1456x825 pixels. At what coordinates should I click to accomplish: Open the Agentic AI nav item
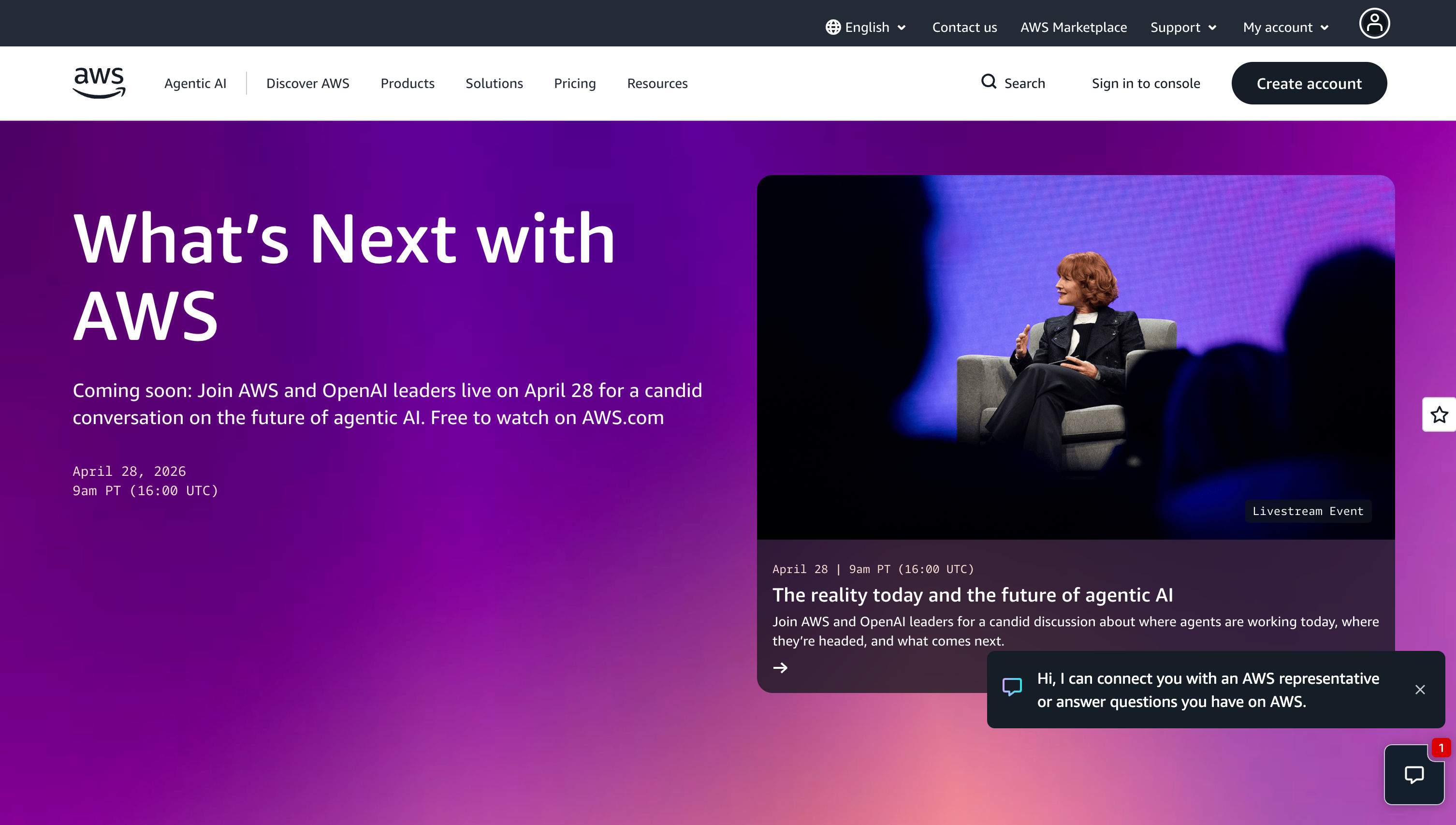(195, 83)
